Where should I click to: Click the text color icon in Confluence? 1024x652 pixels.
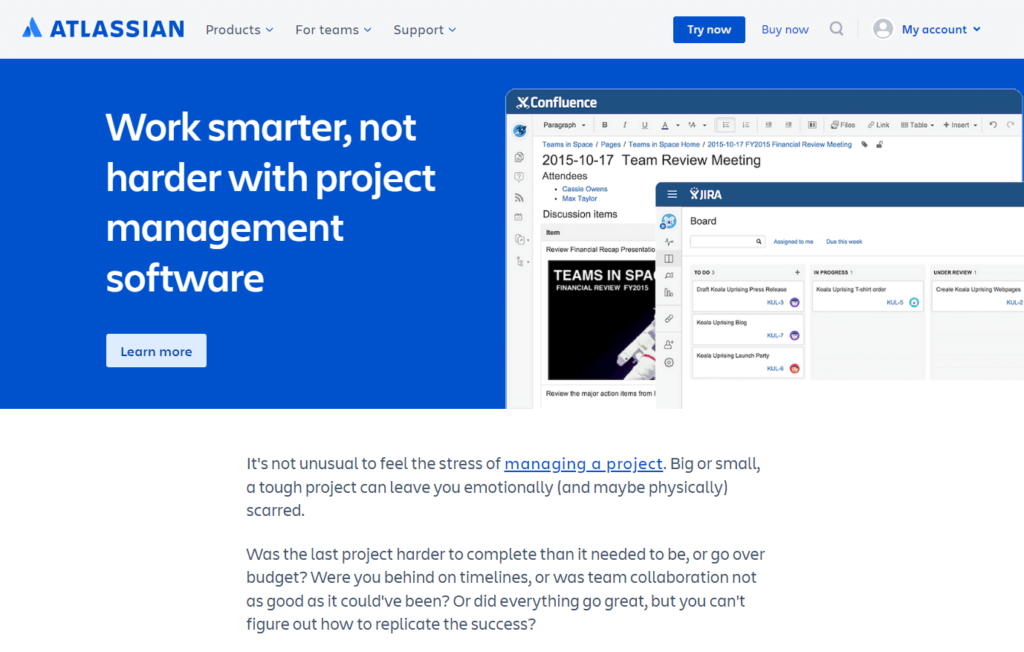point(665,125)
